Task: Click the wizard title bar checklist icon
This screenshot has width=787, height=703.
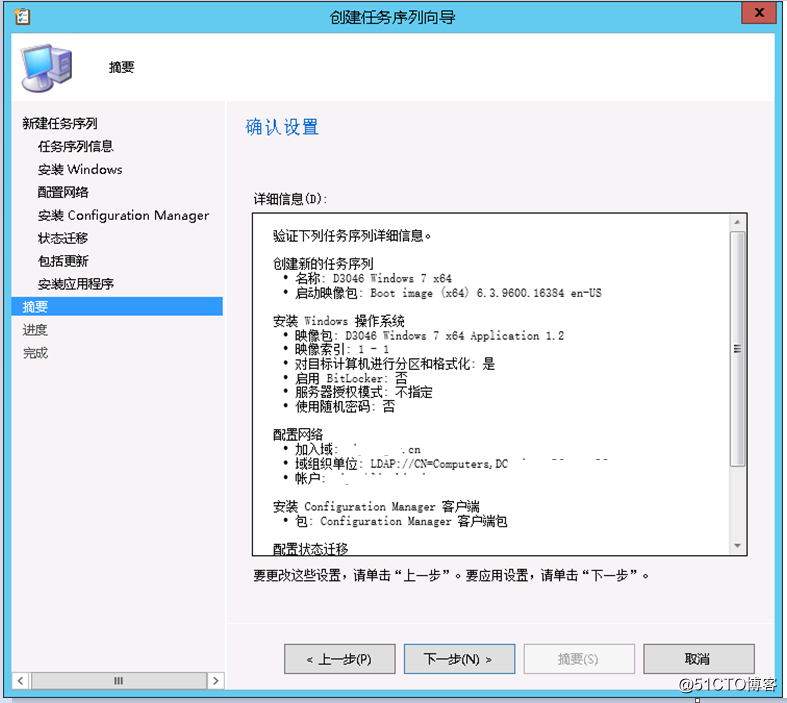Action: pyautogui.click(x=22, y=17)
